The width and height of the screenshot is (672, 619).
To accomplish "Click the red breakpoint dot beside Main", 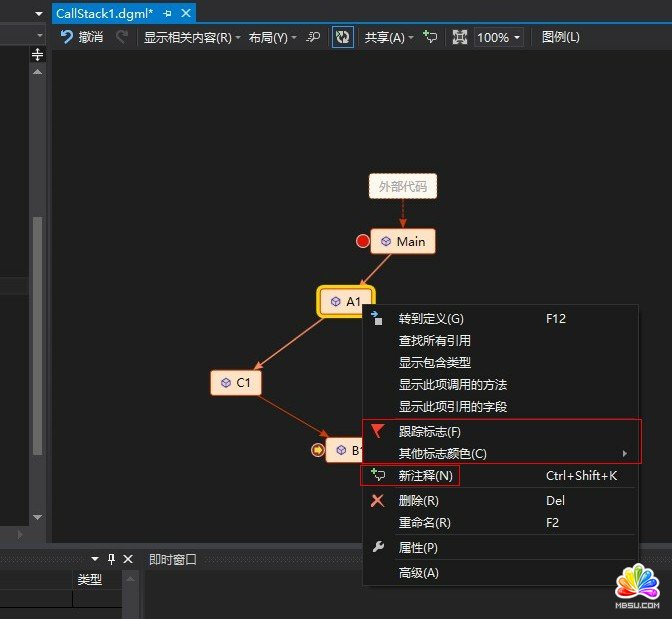I will tap(363, 241).
